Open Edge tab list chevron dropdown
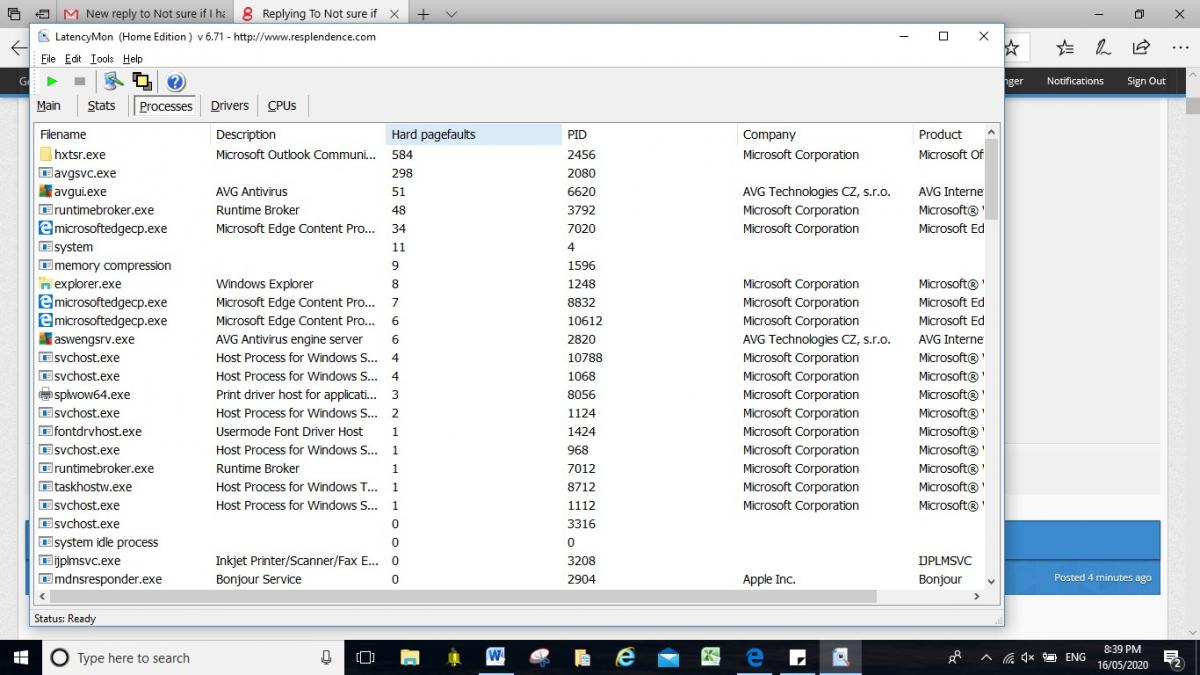This screenshot has width=1200, height=675. click(451, 14)
